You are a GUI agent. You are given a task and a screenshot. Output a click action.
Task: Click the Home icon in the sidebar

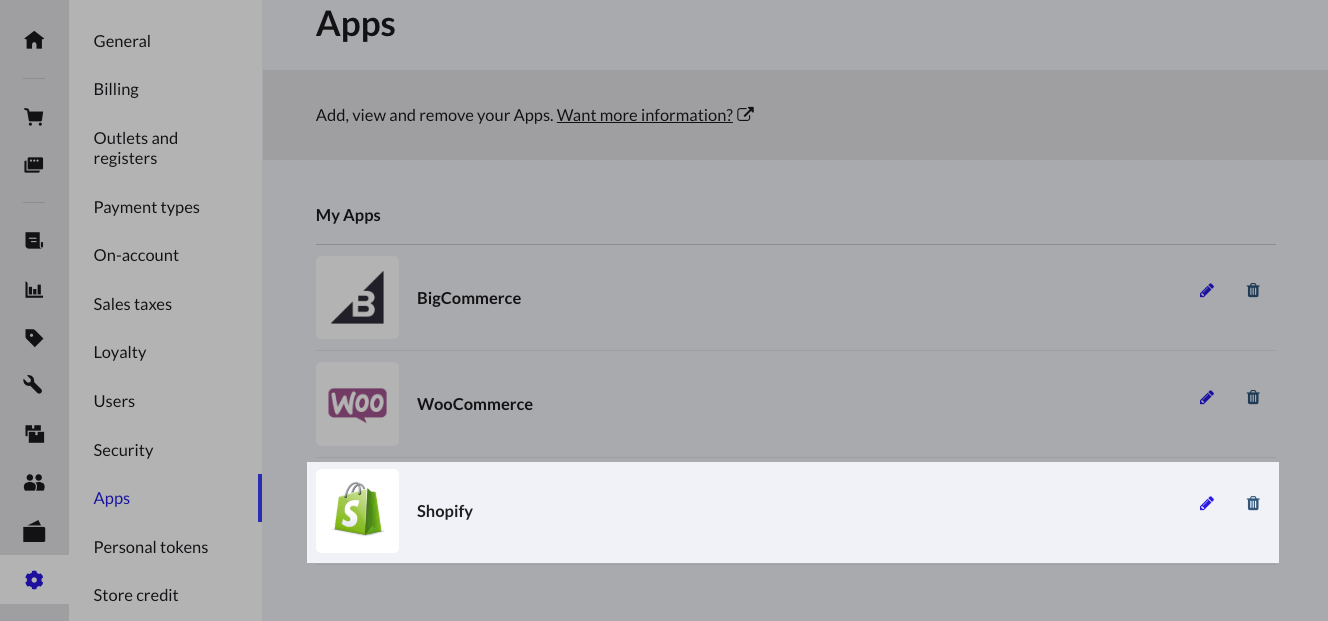click(34, 40)
